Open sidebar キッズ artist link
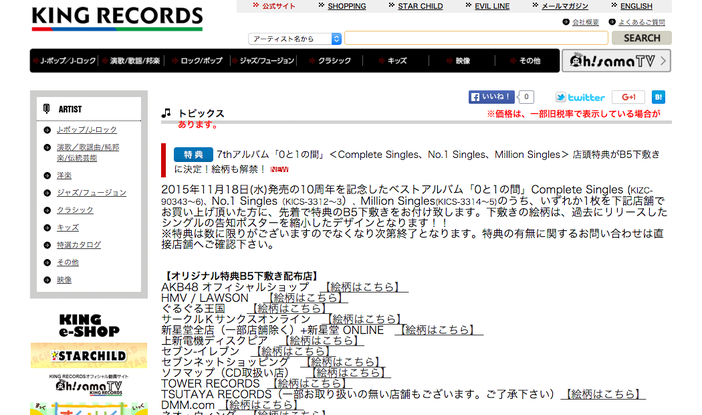The width and height of the screenshot is (702, 415). 68,228
